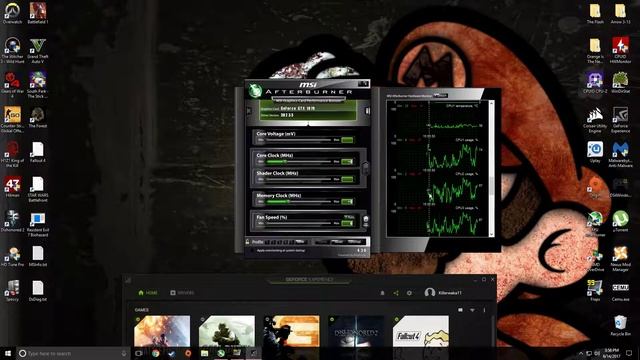Click GeForce Experience share icon
Viewport: 640px width, 360px height.
tap(396, 293)
